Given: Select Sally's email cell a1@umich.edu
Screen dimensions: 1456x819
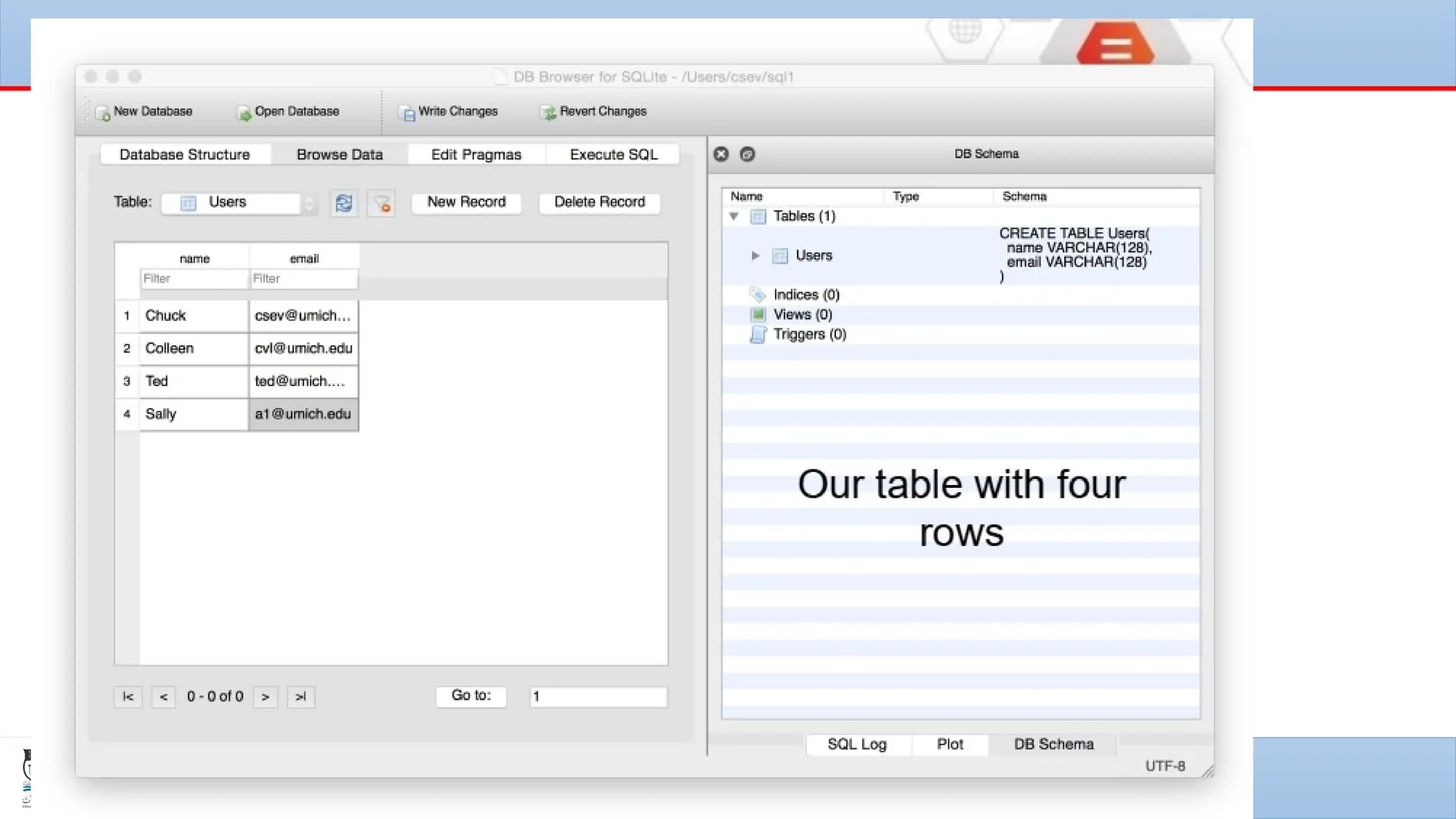Looking at the screenshot, I should 304,414.
